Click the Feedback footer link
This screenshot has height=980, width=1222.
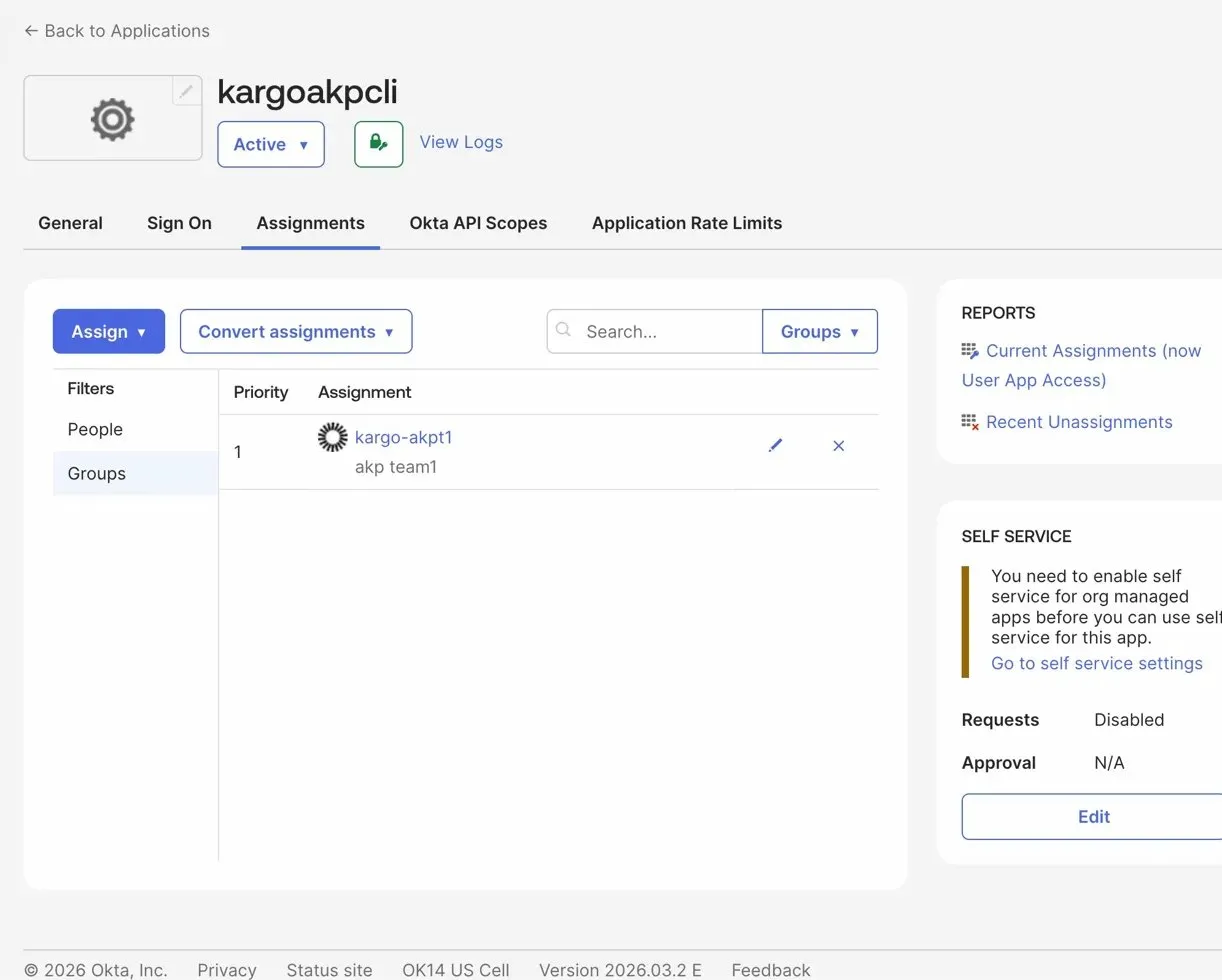pyautogui.click(x=771, y=970)
